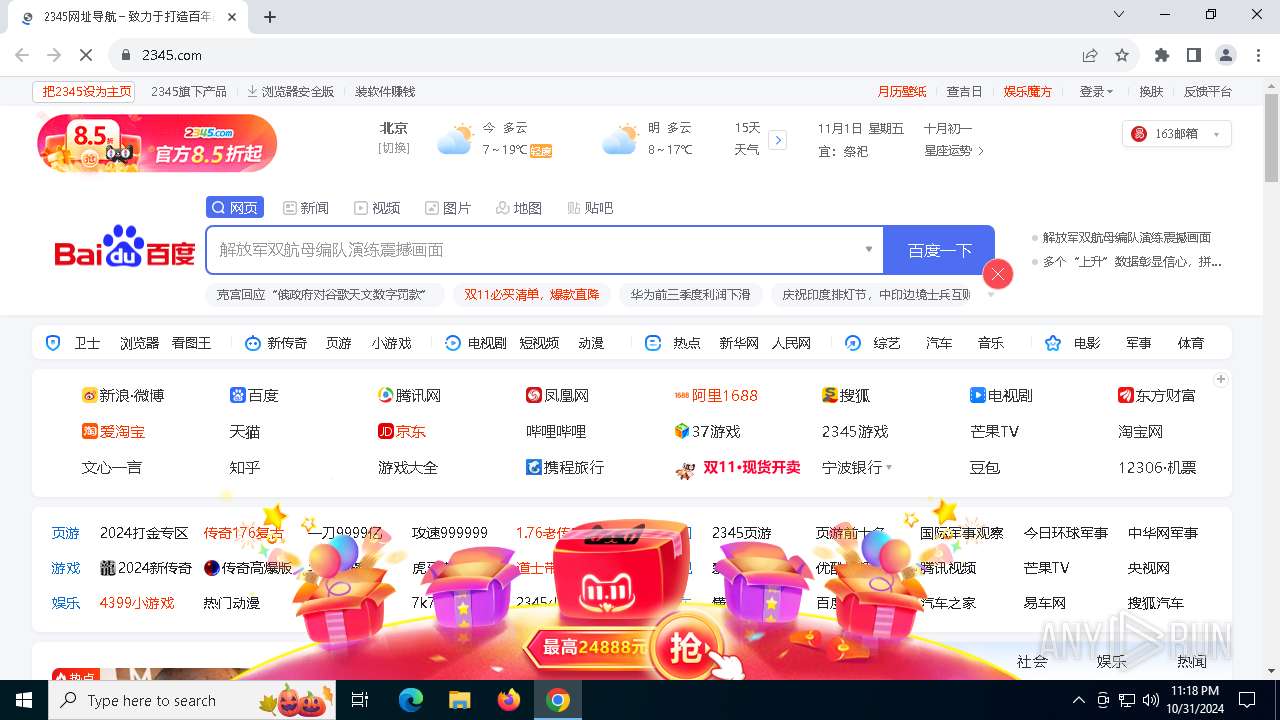Image resolution: width=1280 pixels, height=720 pixels.
Task: Open Firefox from taskbar
Action: coord(509,700)
